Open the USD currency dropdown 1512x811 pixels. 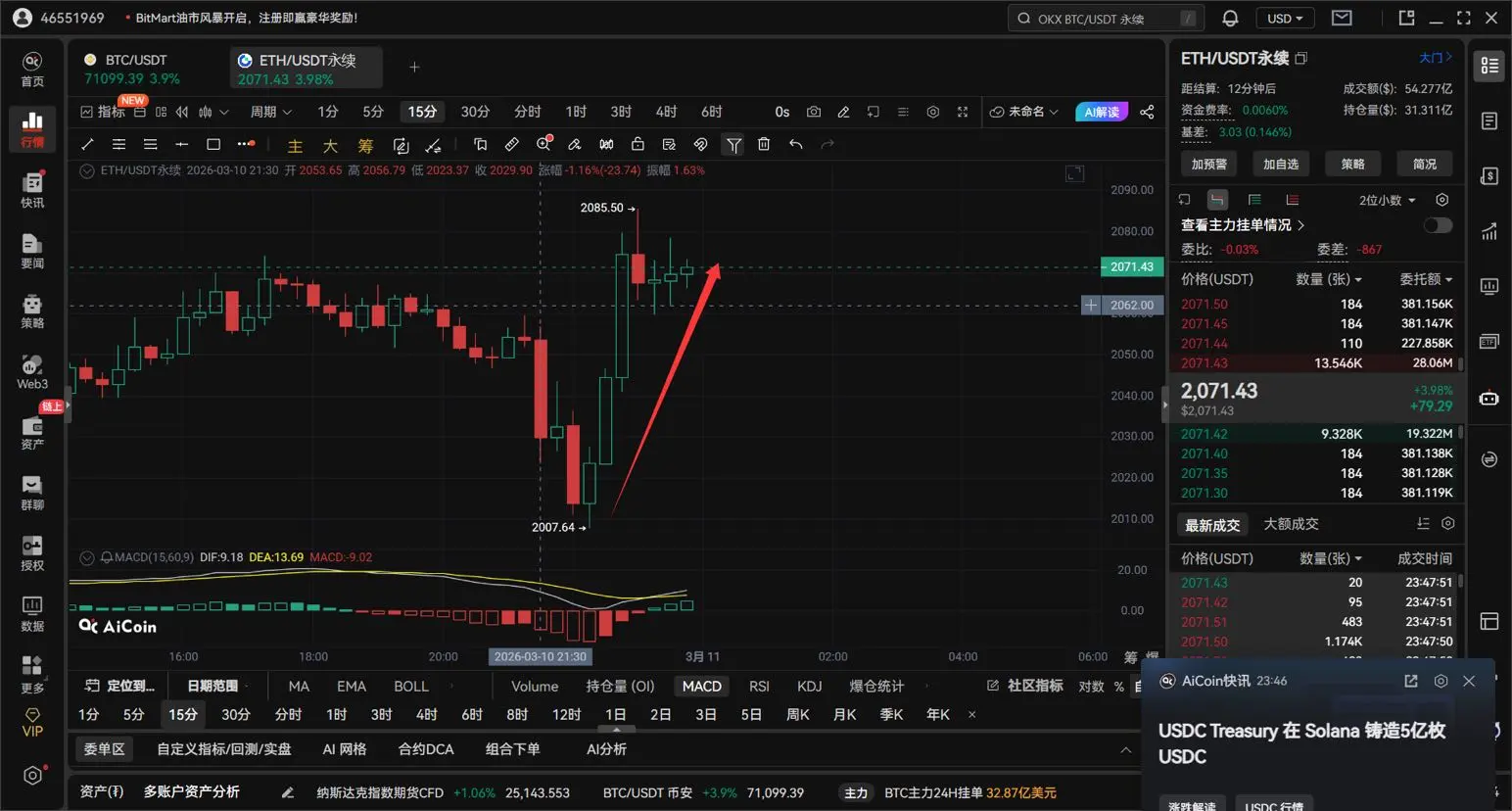[1285, 19]
